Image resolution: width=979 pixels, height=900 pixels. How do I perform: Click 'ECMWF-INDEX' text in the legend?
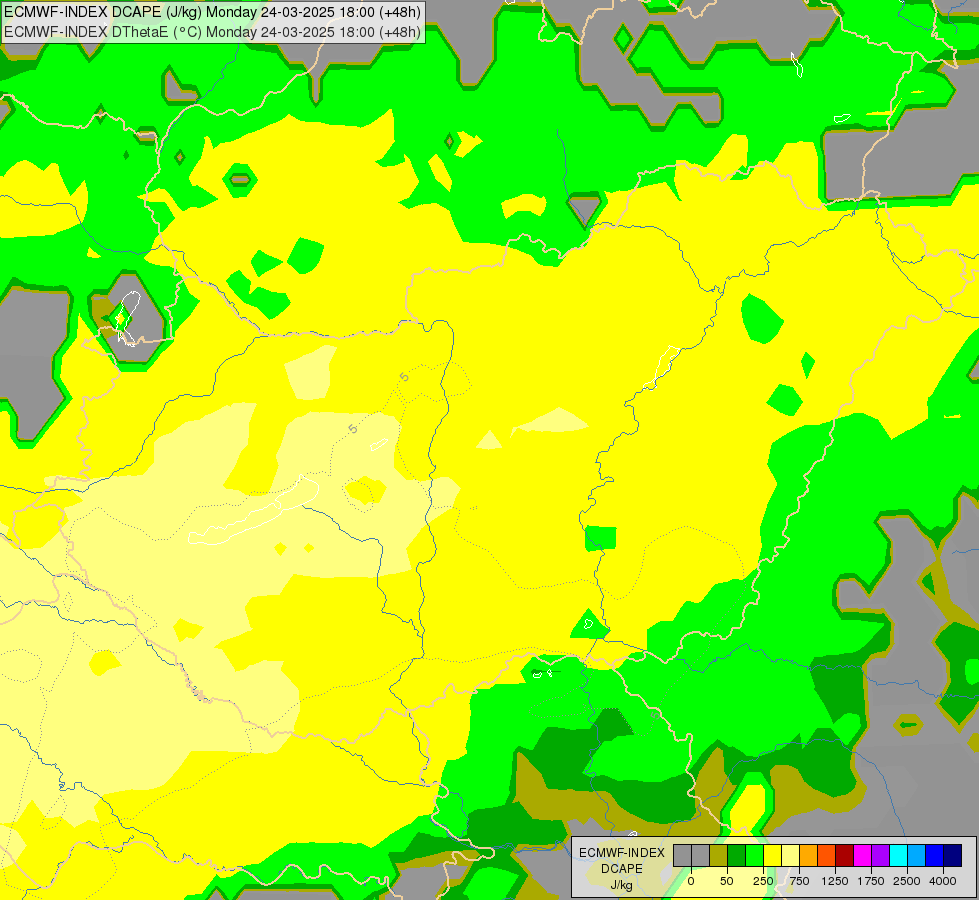pyautogui.click(x=622, y=853)
